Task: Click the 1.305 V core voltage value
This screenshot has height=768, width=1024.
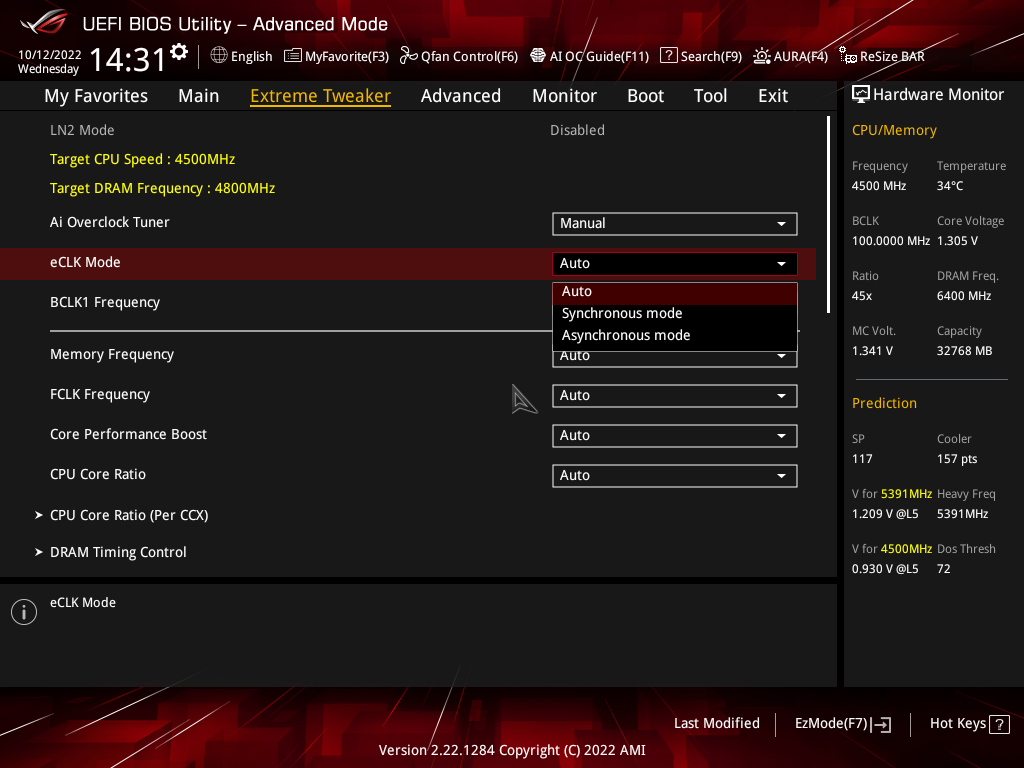Action: click(x=957, y=241)
